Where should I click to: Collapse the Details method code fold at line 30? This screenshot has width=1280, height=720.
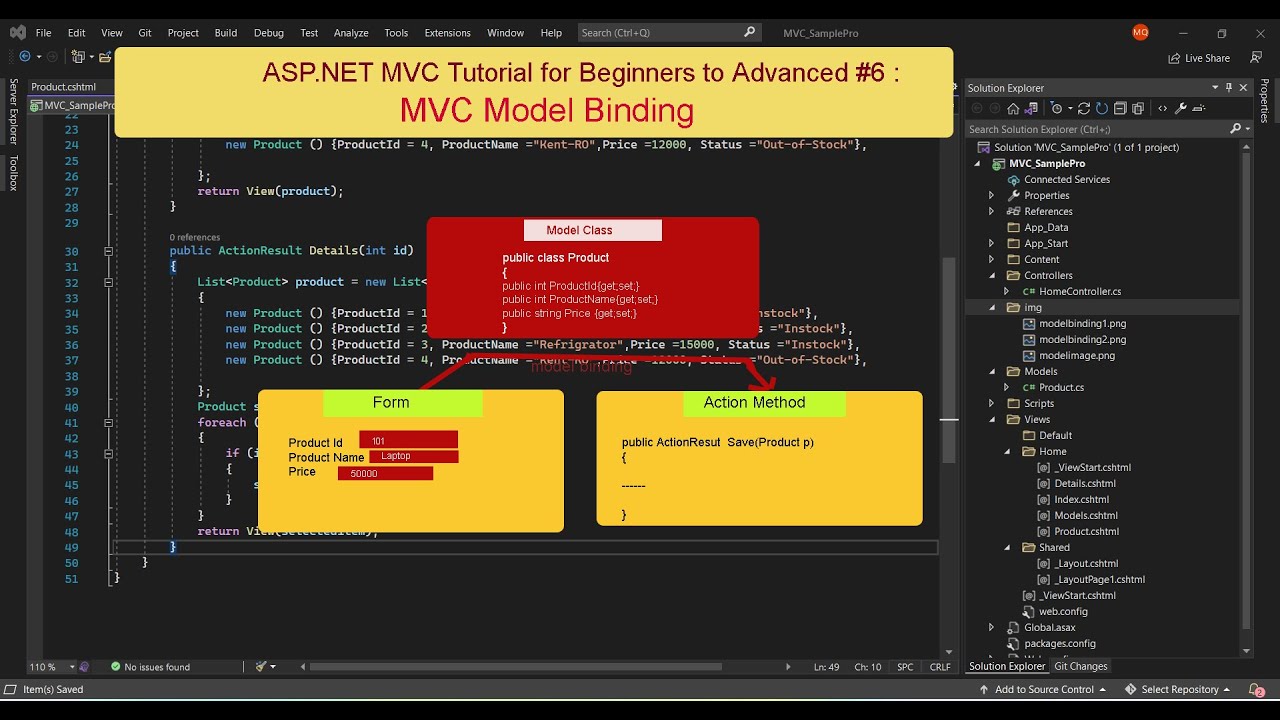108,252
